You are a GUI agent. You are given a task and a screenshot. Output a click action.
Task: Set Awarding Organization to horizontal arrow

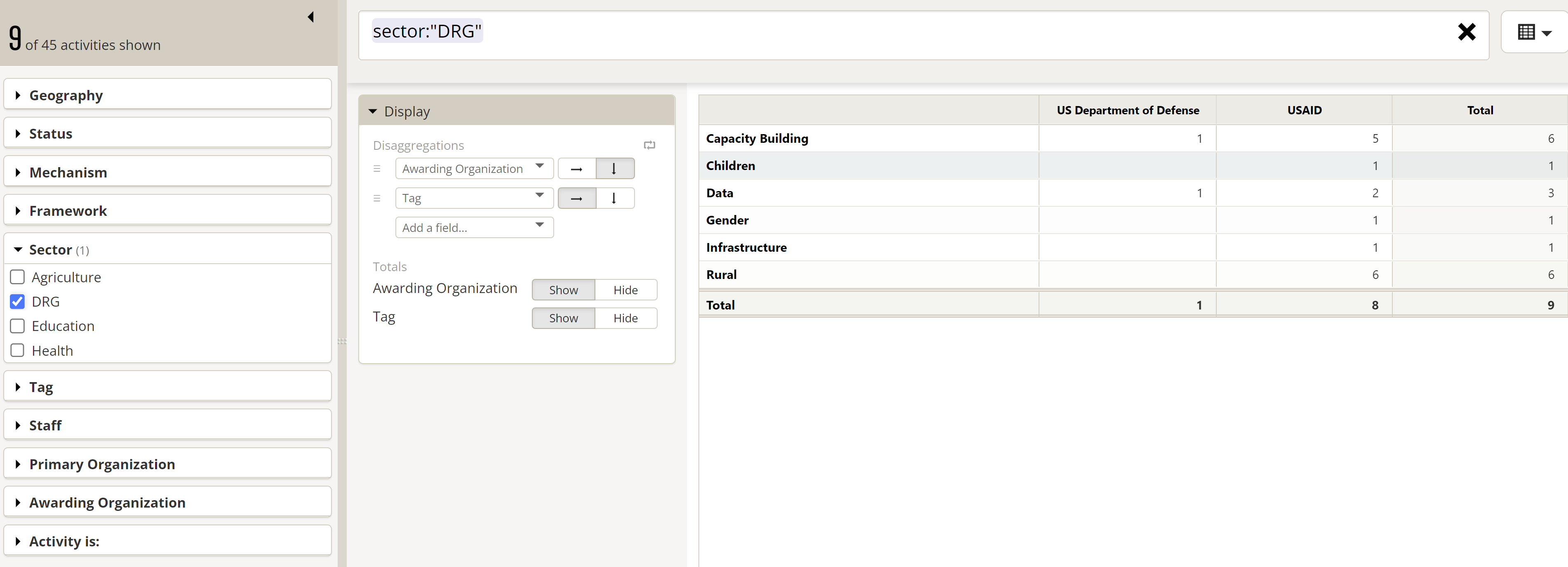coord(576,169)
